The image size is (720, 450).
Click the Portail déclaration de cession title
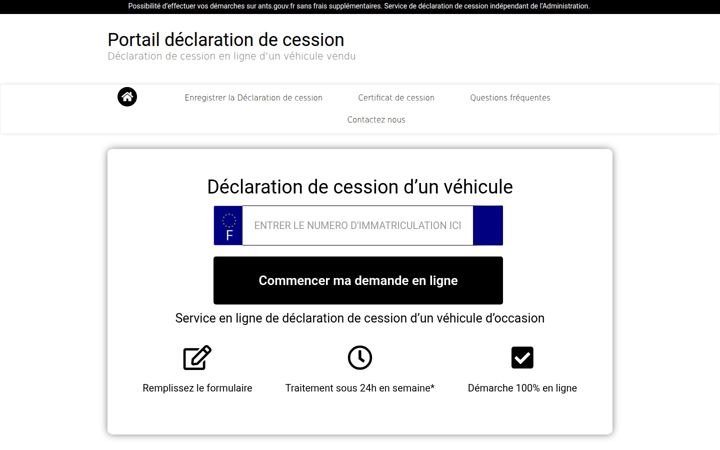click(x=226, y=40)
